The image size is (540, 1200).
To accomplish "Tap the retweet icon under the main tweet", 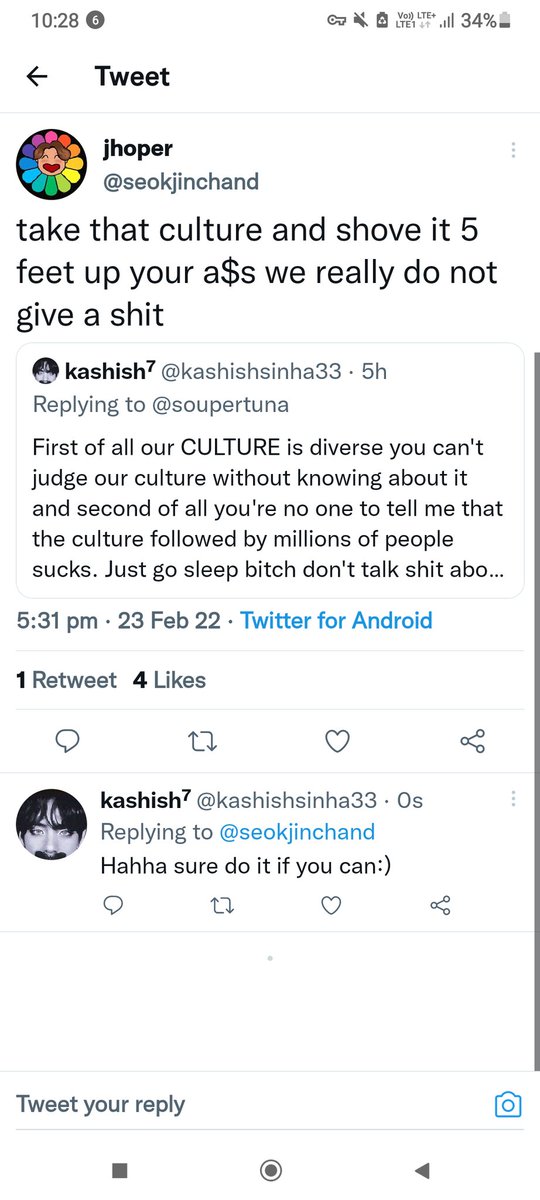I will click(x=203, y=741).
